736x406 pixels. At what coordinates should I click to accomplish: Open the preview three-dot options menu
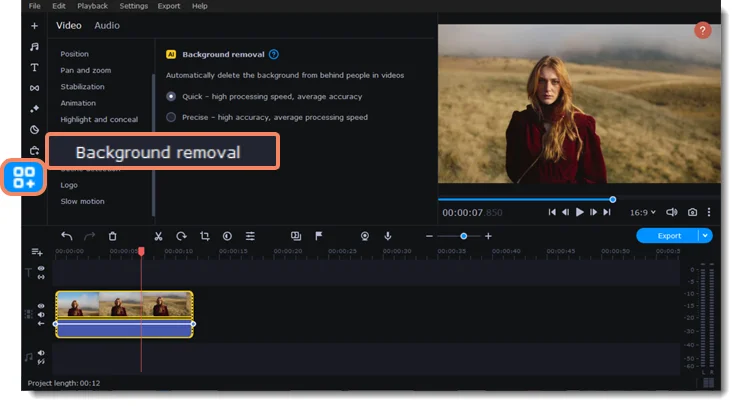point(709,212)
